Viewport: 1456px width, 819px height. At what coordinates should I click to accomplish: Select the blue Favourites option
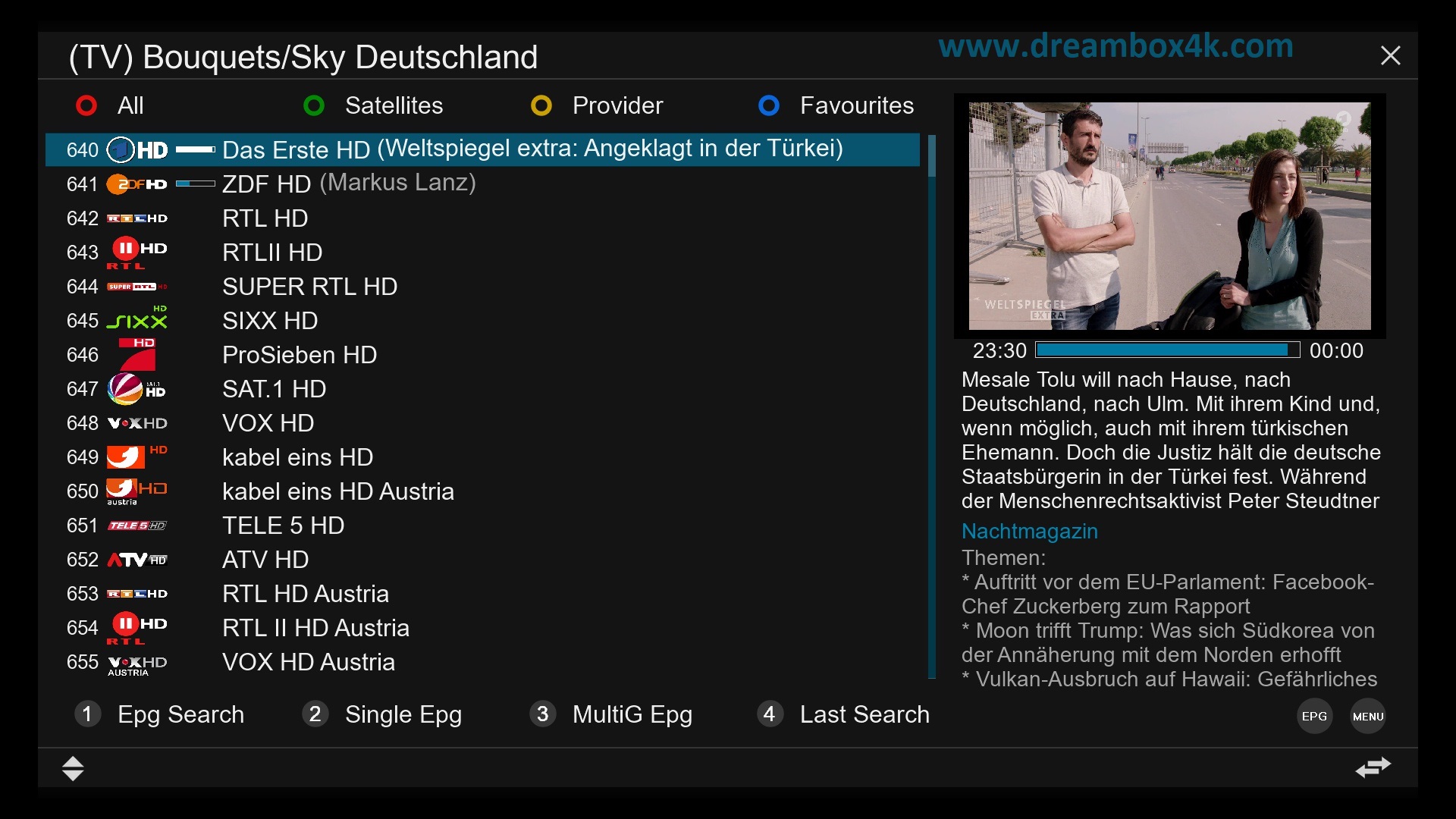pos(836,105)
